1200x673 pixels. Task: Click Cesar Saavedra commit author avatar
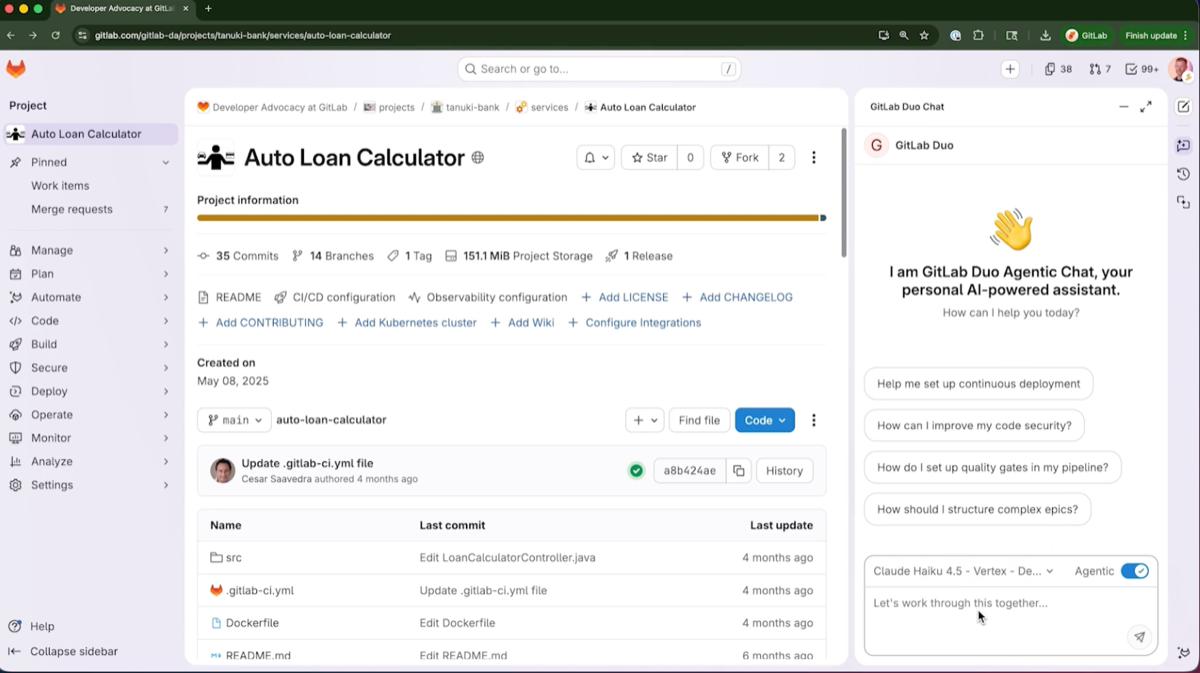pyautogui.click(x=222, y=471)
